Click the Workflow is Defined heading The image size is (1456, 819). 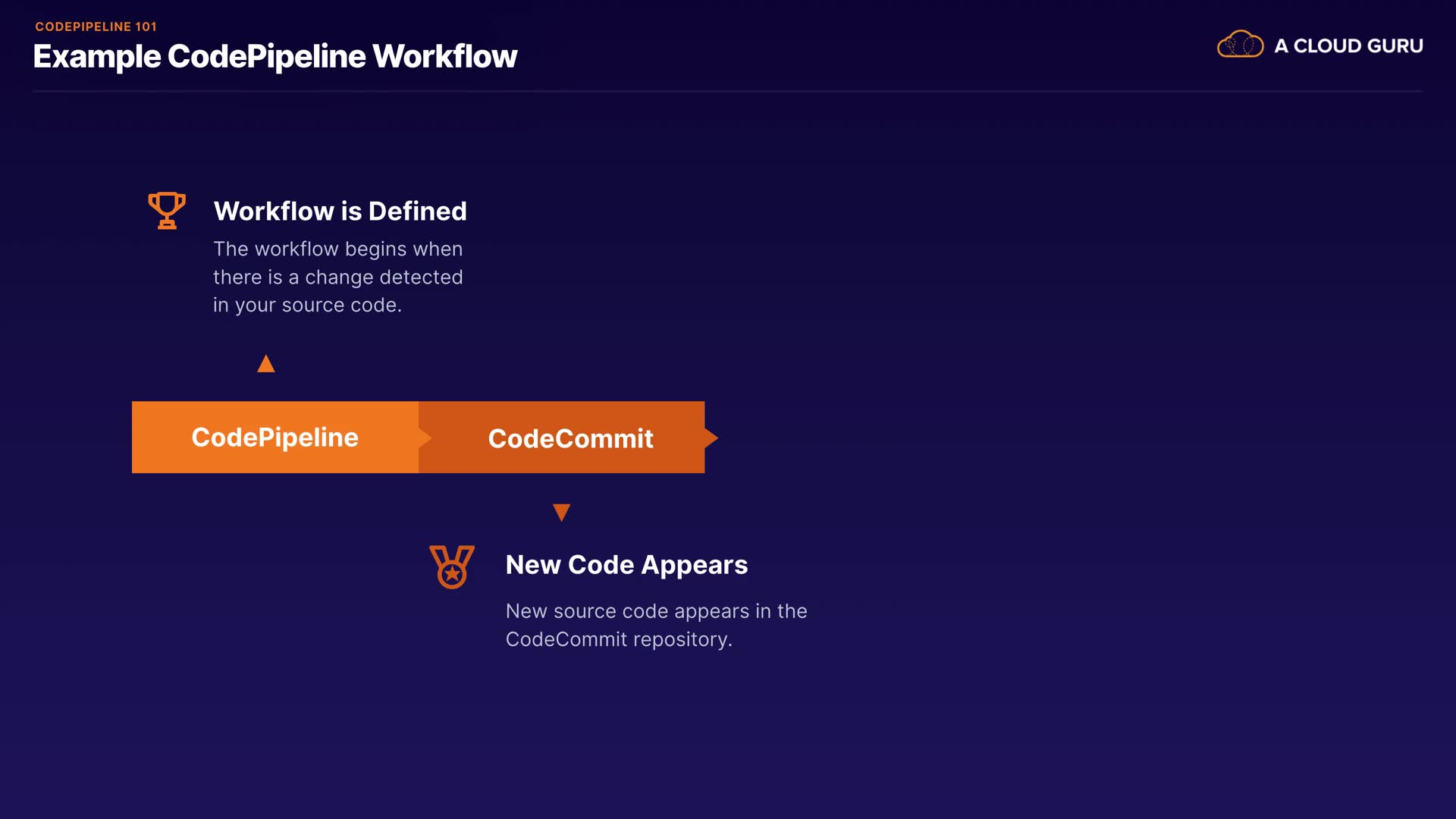tap(340, 211)
